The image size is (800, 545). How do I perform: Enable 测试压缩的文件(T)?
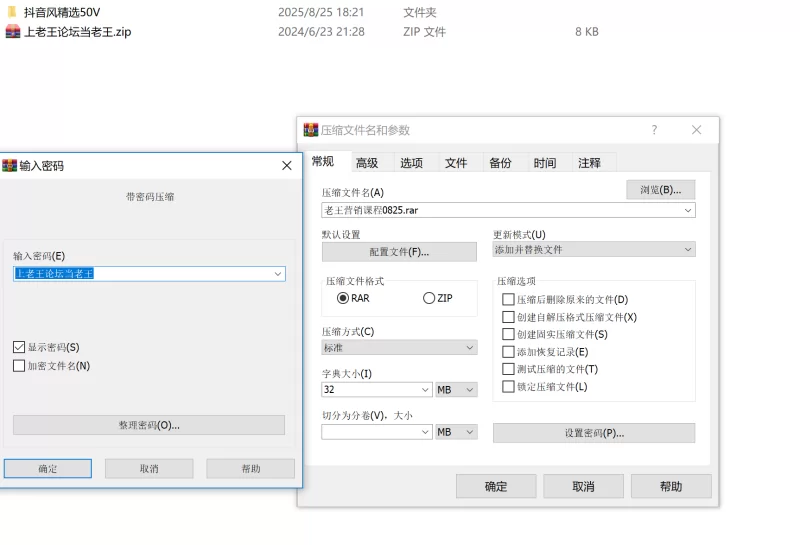(x=508, y=369)
